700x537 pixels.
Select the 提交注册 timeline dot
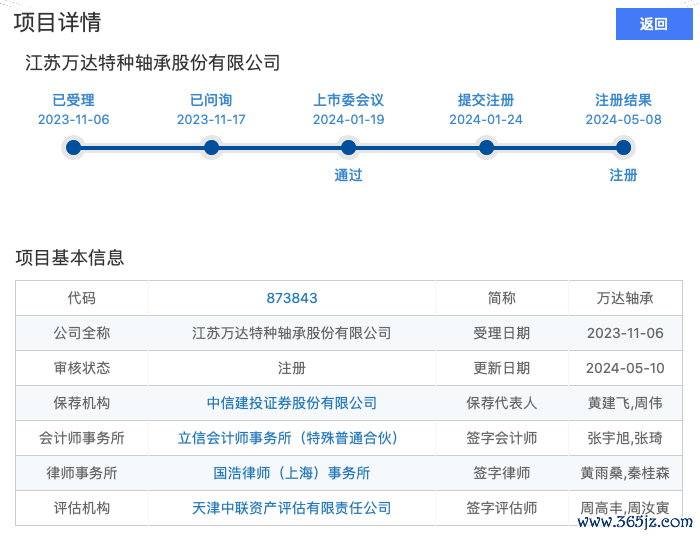486,148
